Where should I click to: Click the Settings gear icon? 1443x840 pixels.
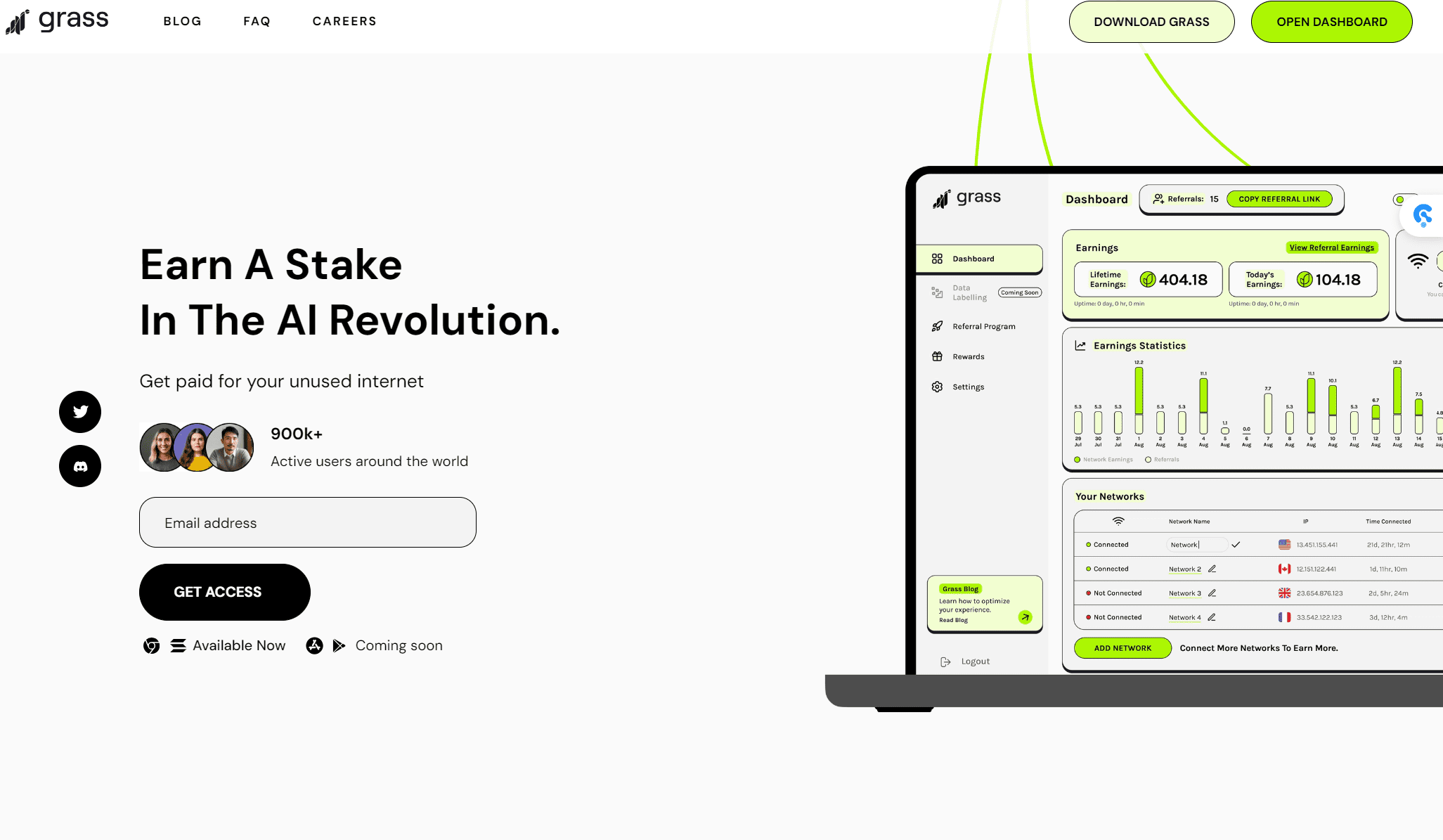[x=937, y=386]
